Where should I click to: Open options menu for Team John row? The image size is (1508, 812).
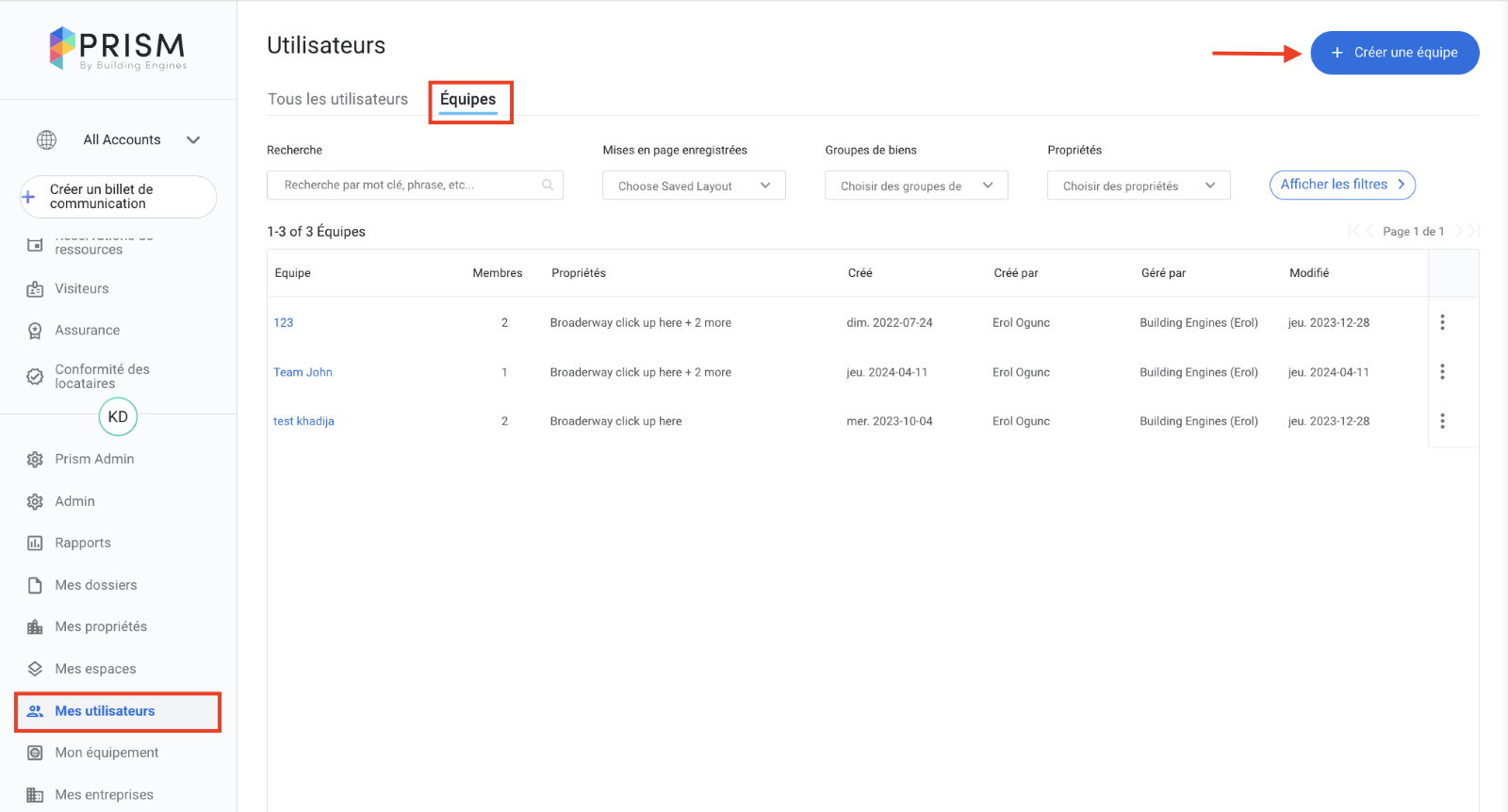[1442, 372]
